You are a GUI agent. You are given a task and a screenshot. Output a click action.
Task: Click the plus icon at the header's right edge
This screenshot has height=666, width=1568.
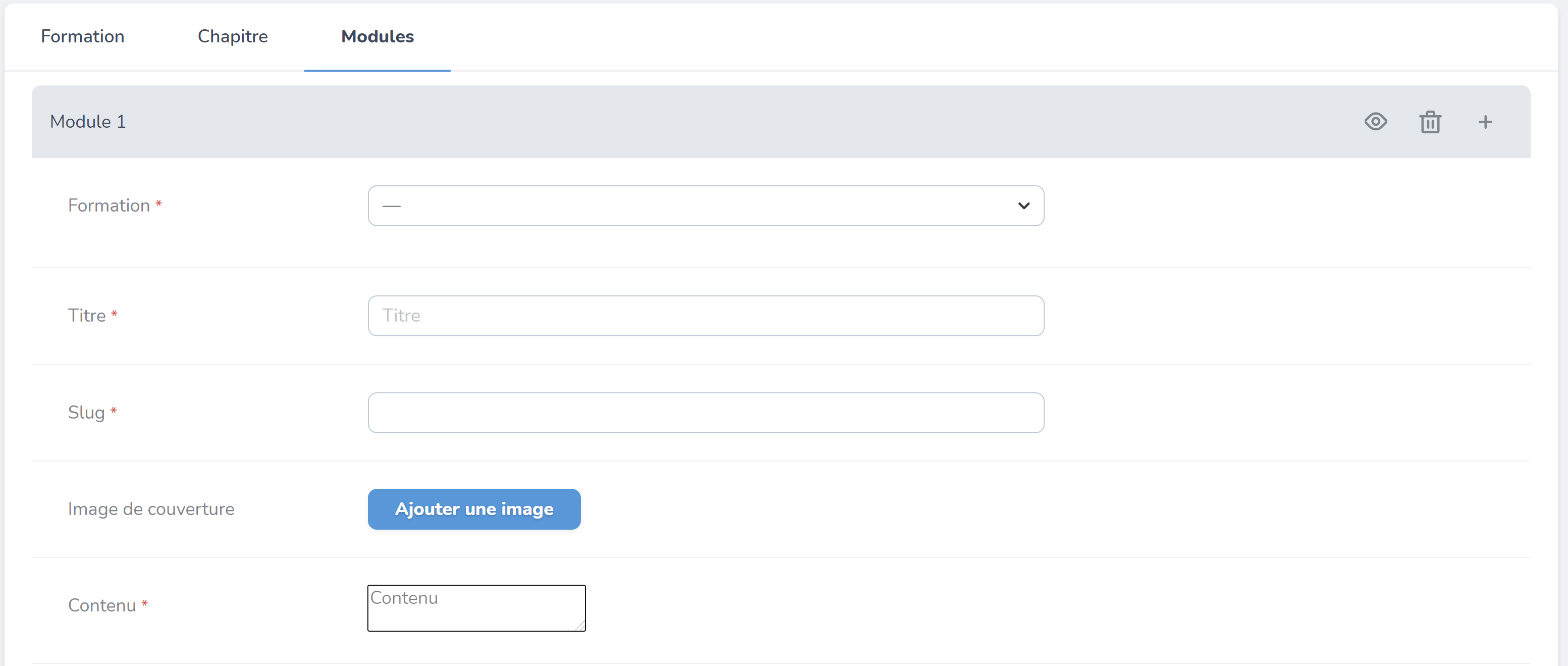pyautogui.click(x=1485, y=122)
